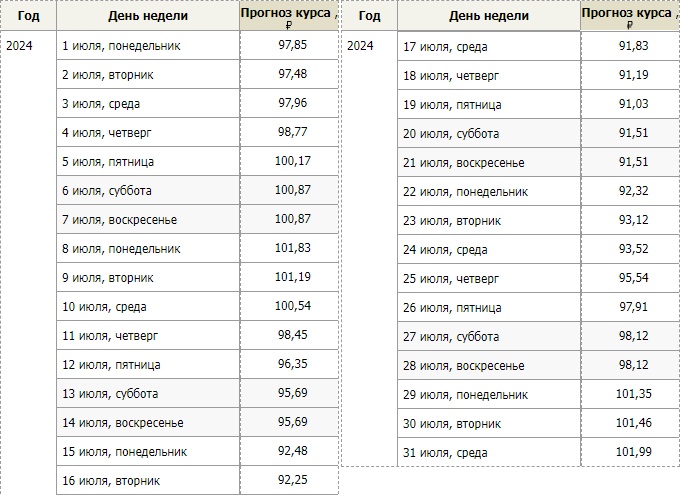Click the '5 июля, пятница' row label
The height and width of the screenshot is (495, 680).
point(108,162)
